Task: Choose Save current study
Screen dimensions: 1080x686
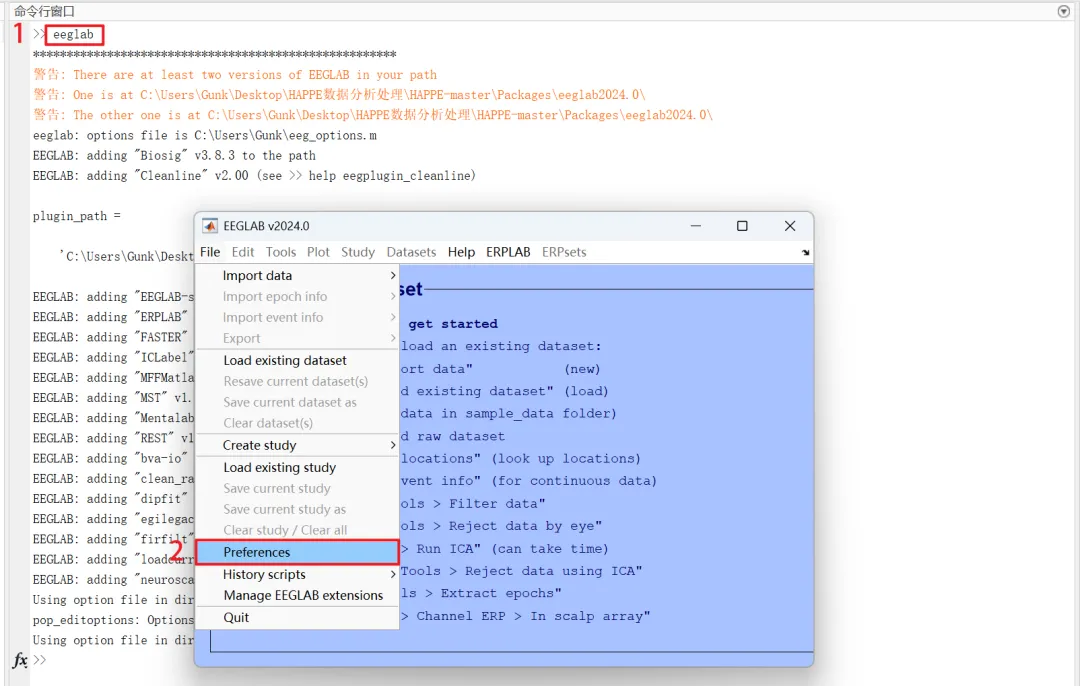Action: [x=298, y=488]
